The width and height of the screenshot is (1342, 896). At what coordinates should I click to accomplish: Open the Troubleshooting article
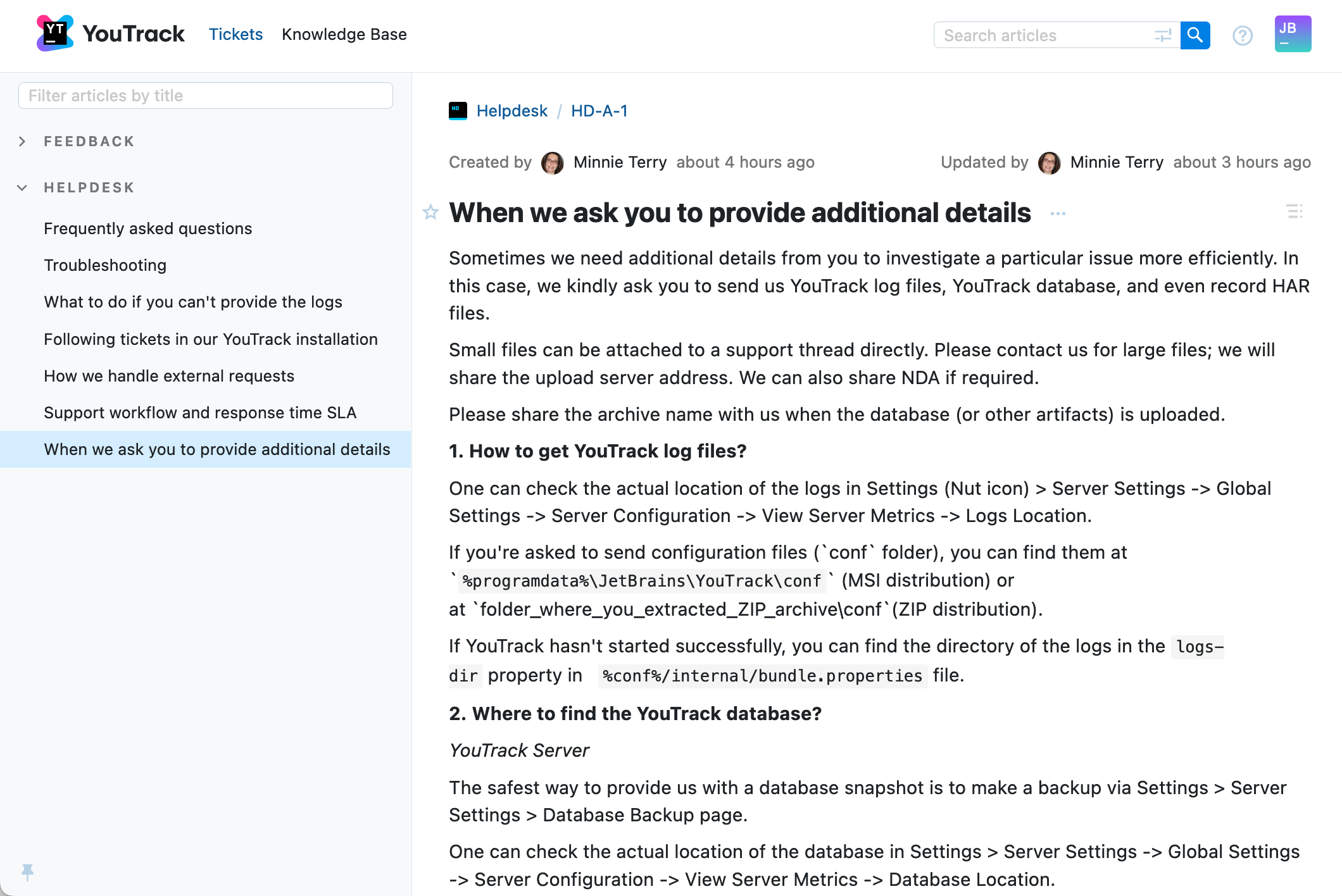[x=105, y=265]
